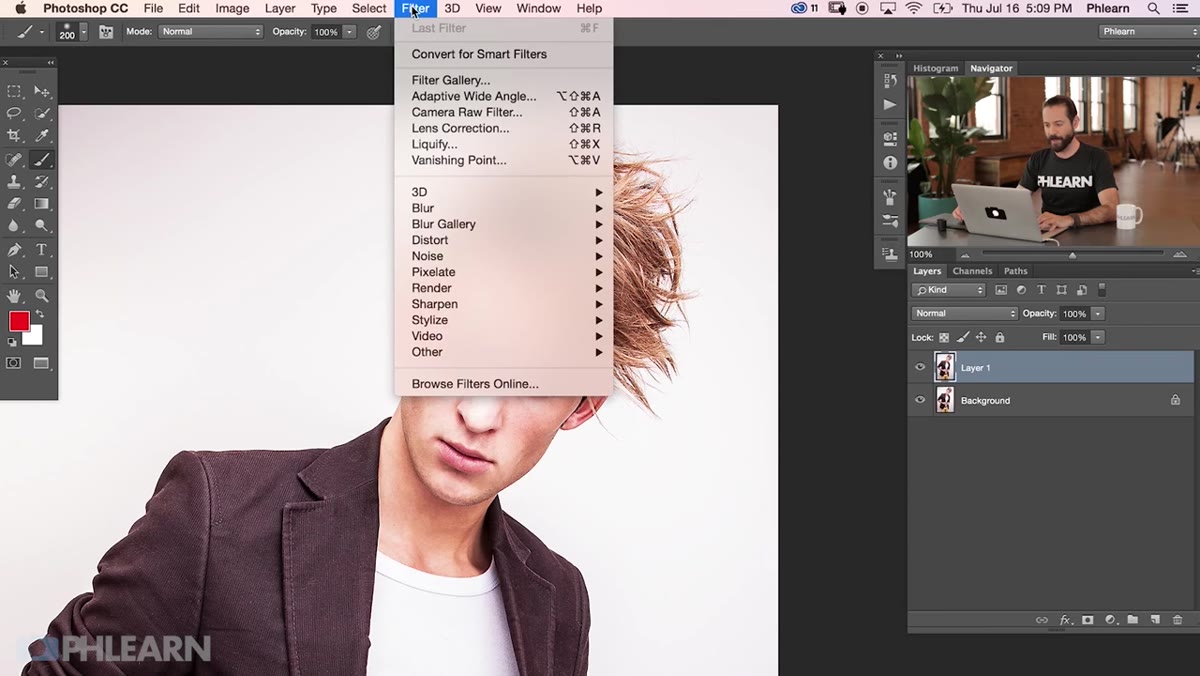Create a new layer
Viewport: 1200px width, 676px height.
click(x=1155, y=620)
